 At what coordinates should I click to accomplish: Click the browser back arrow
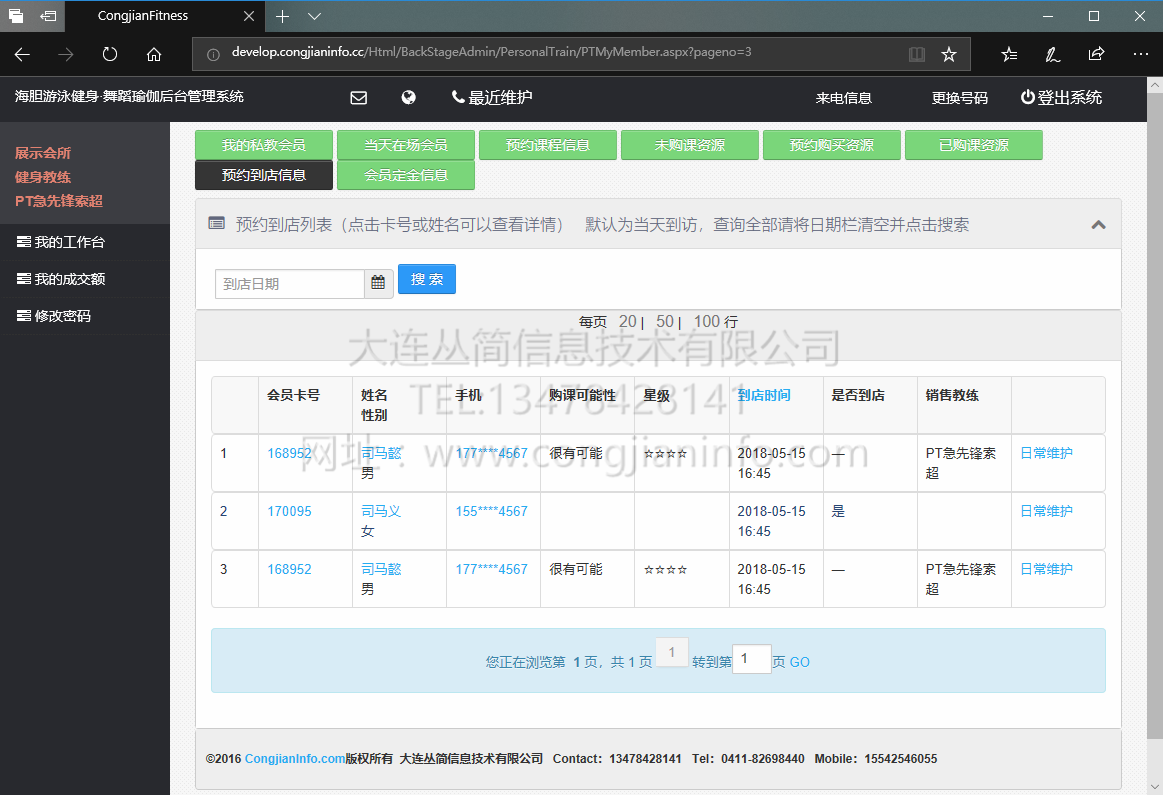[x=22, y=54]
